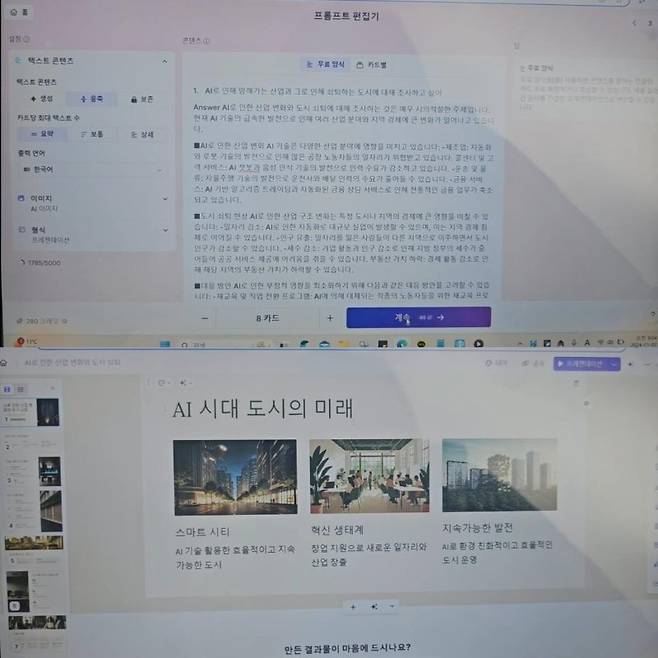Open the AI edit sparkle menu above slide
The height and width of the screenshot is (658, 658).
185,383
